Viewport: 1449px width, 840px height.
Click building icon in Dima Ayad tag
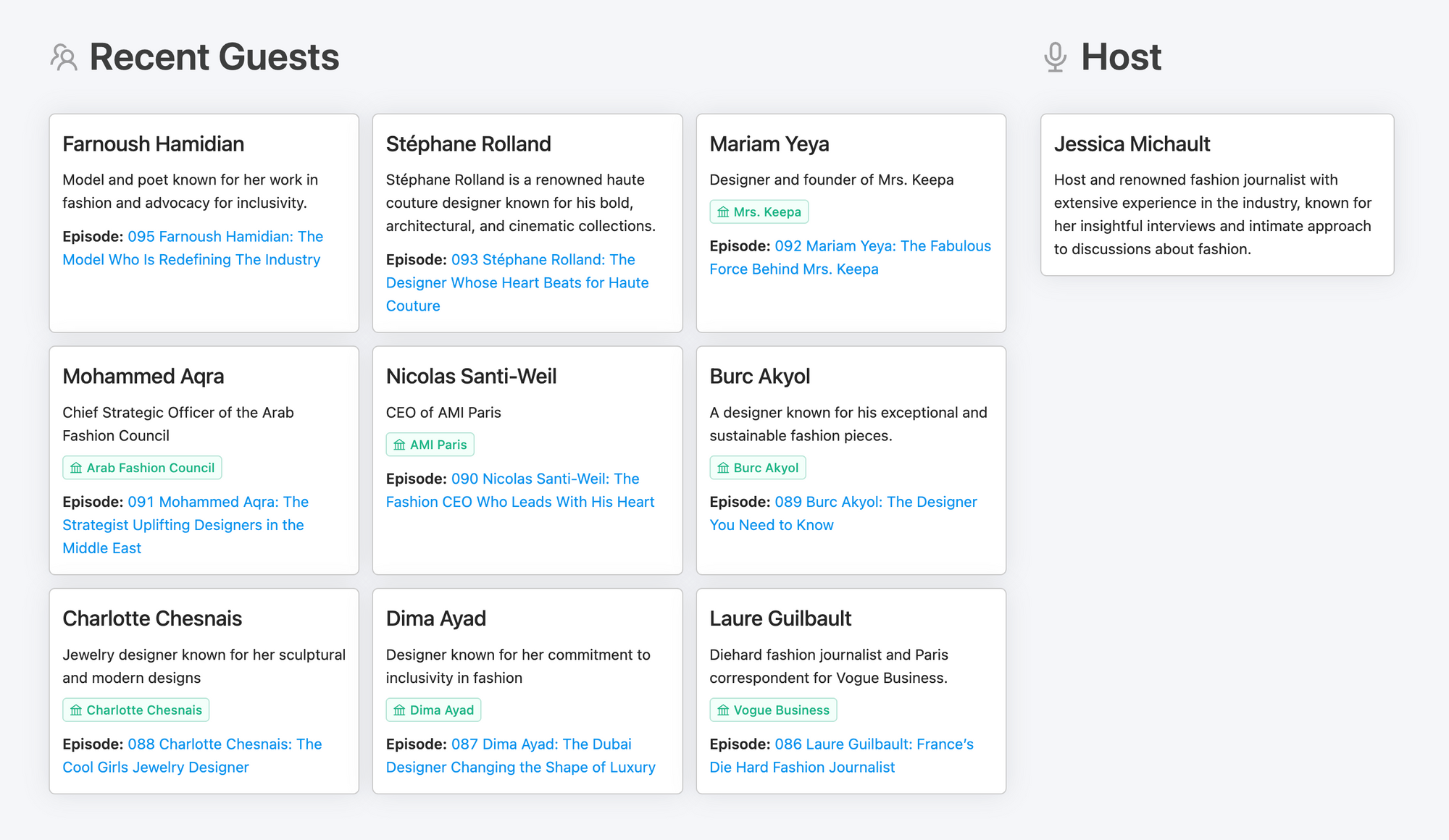coord(399,710)
